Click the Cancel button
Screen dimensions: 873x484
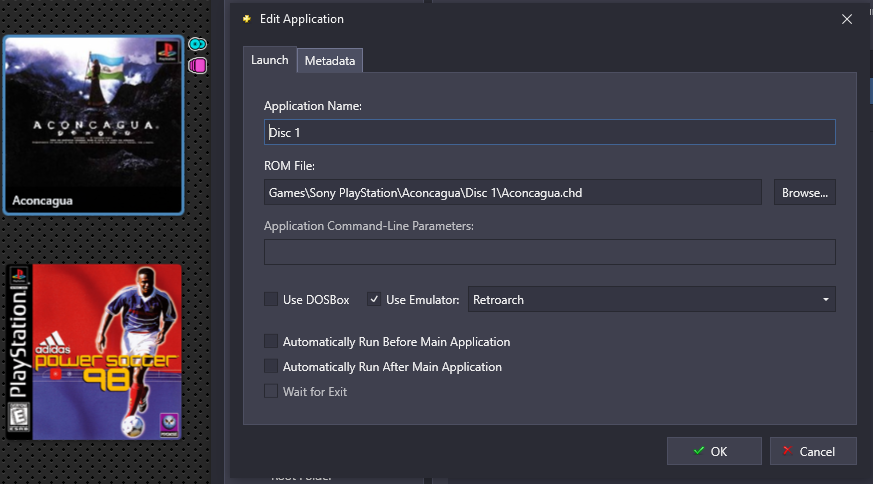pyautogui.click(x=813, y=451)
